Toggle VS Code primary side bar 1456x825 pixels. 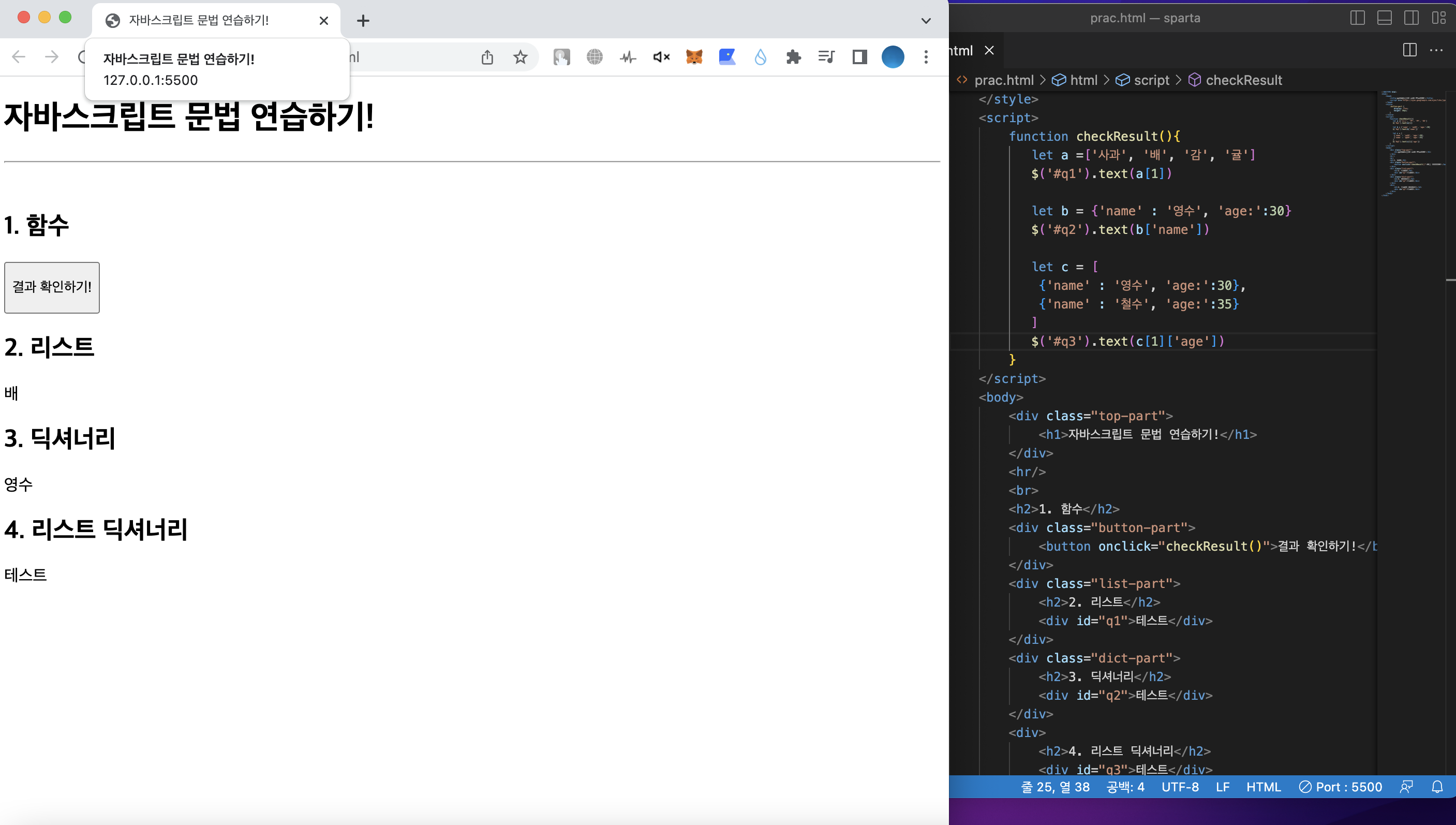click(1357, 18)
